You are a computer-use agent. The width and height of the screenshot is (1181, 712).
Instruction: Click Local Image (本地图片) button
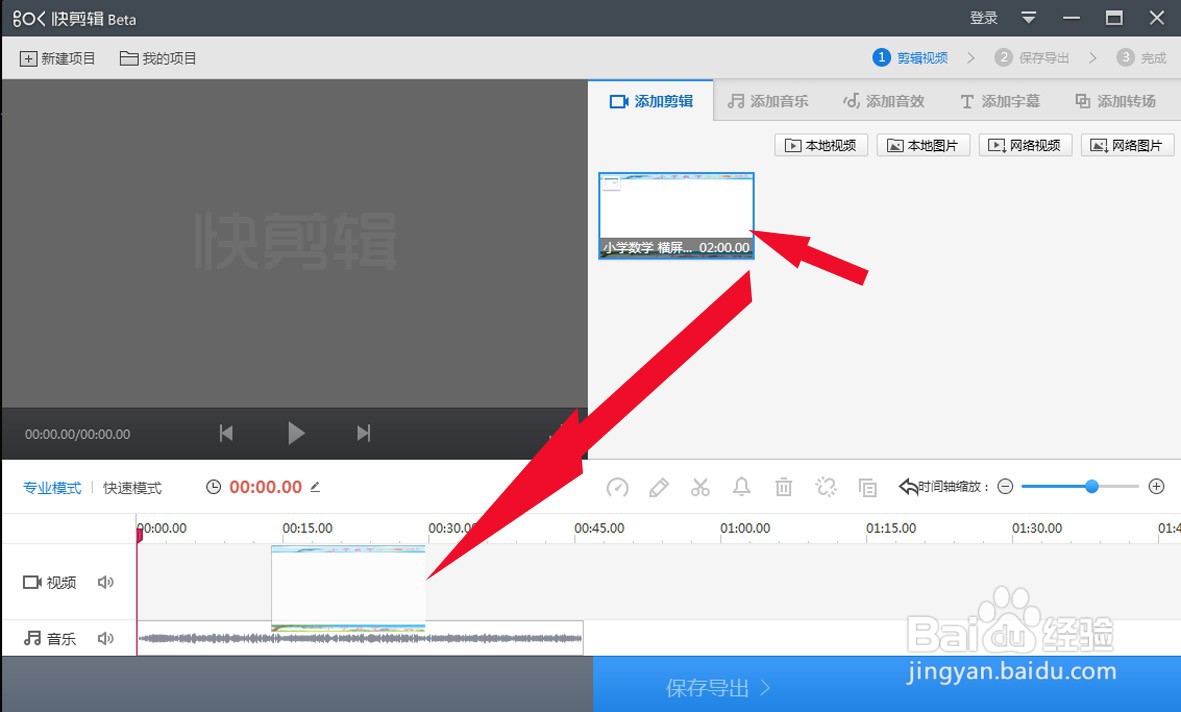tap(923, 145)
